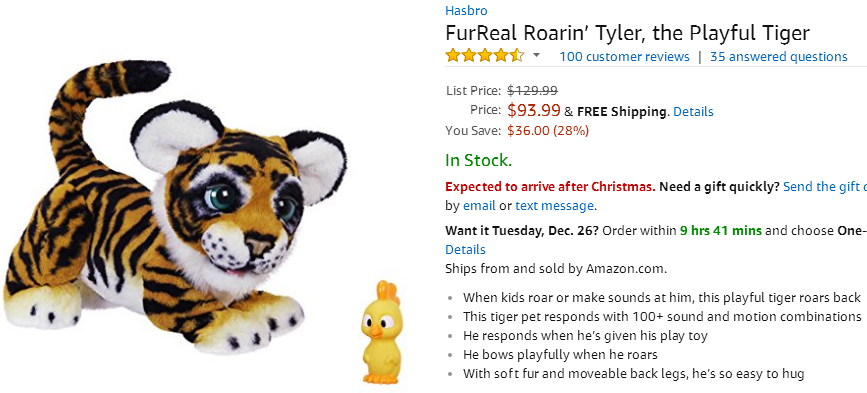Viewport: 867px width, 393px height.
Task: Click the 'Expected to arrive after Christmas' notice
Action: click(550, 187)
